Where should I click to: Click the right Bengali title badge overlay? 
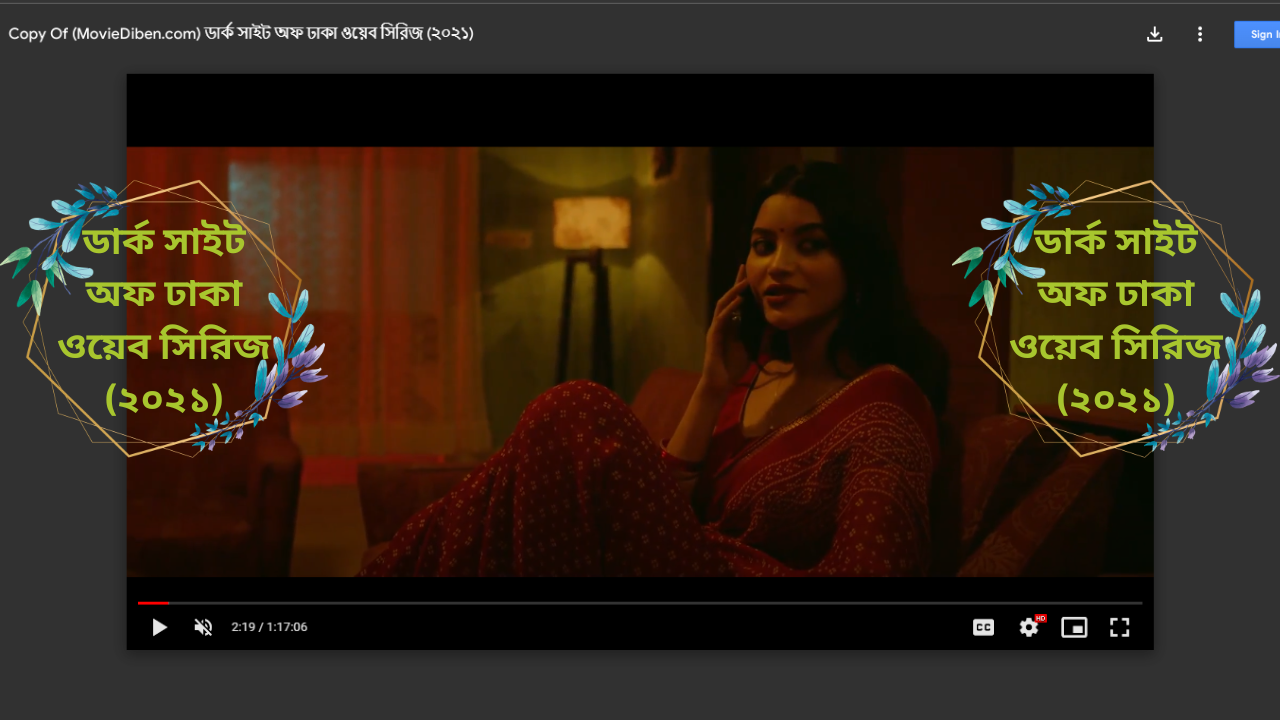coord(1115,320)
